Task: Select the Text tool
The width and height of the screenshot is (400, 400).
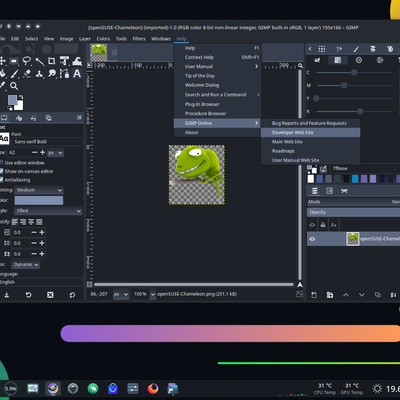Action: coord(77,73)
